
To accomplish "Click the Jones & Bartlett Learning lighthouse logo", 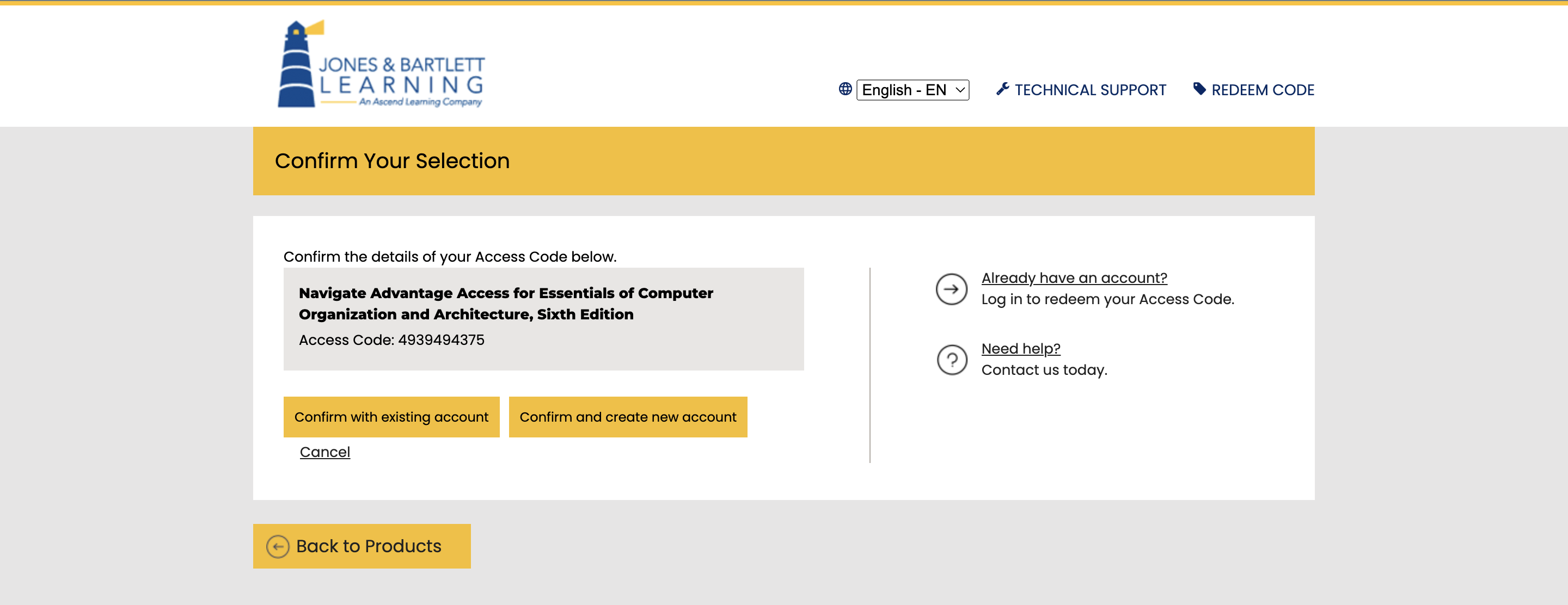I will (381, 64).
